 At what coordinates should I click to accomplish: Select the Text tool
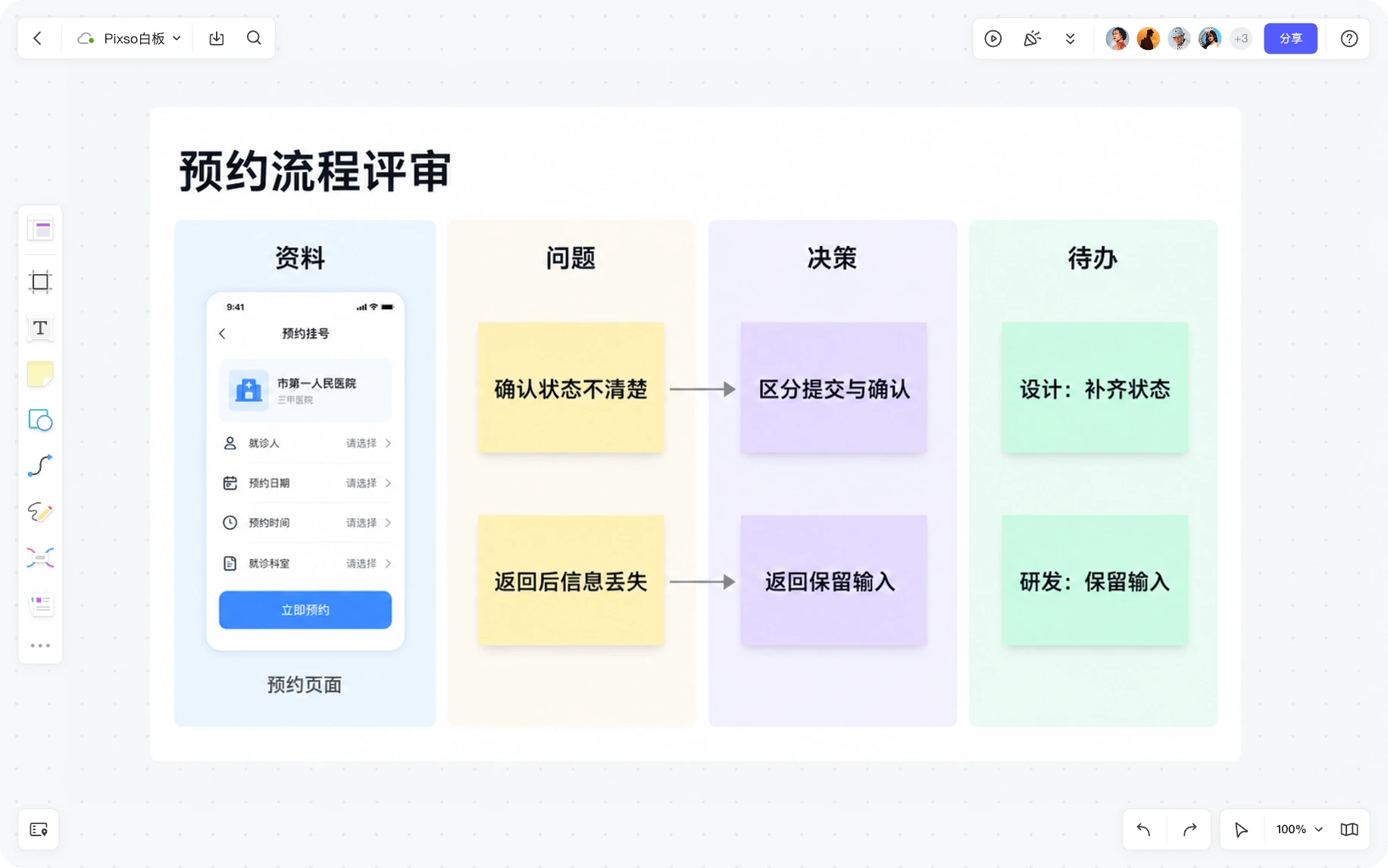(40, 328)
